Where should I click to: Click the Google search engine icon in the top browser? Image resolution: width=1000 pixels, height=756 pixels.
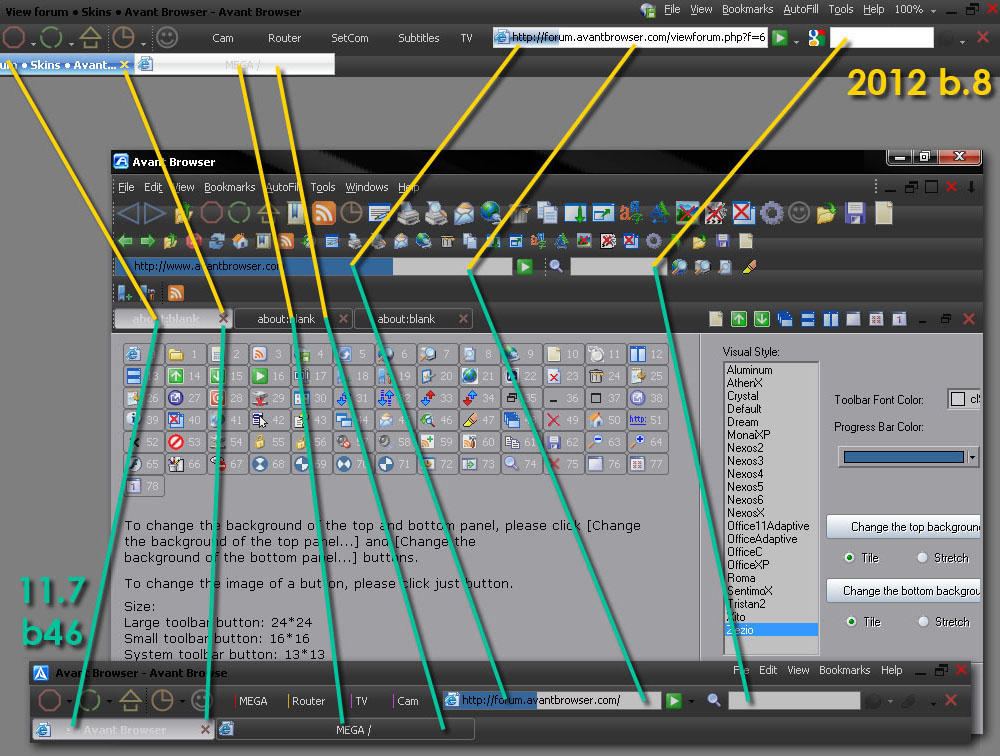coord(816,38)
